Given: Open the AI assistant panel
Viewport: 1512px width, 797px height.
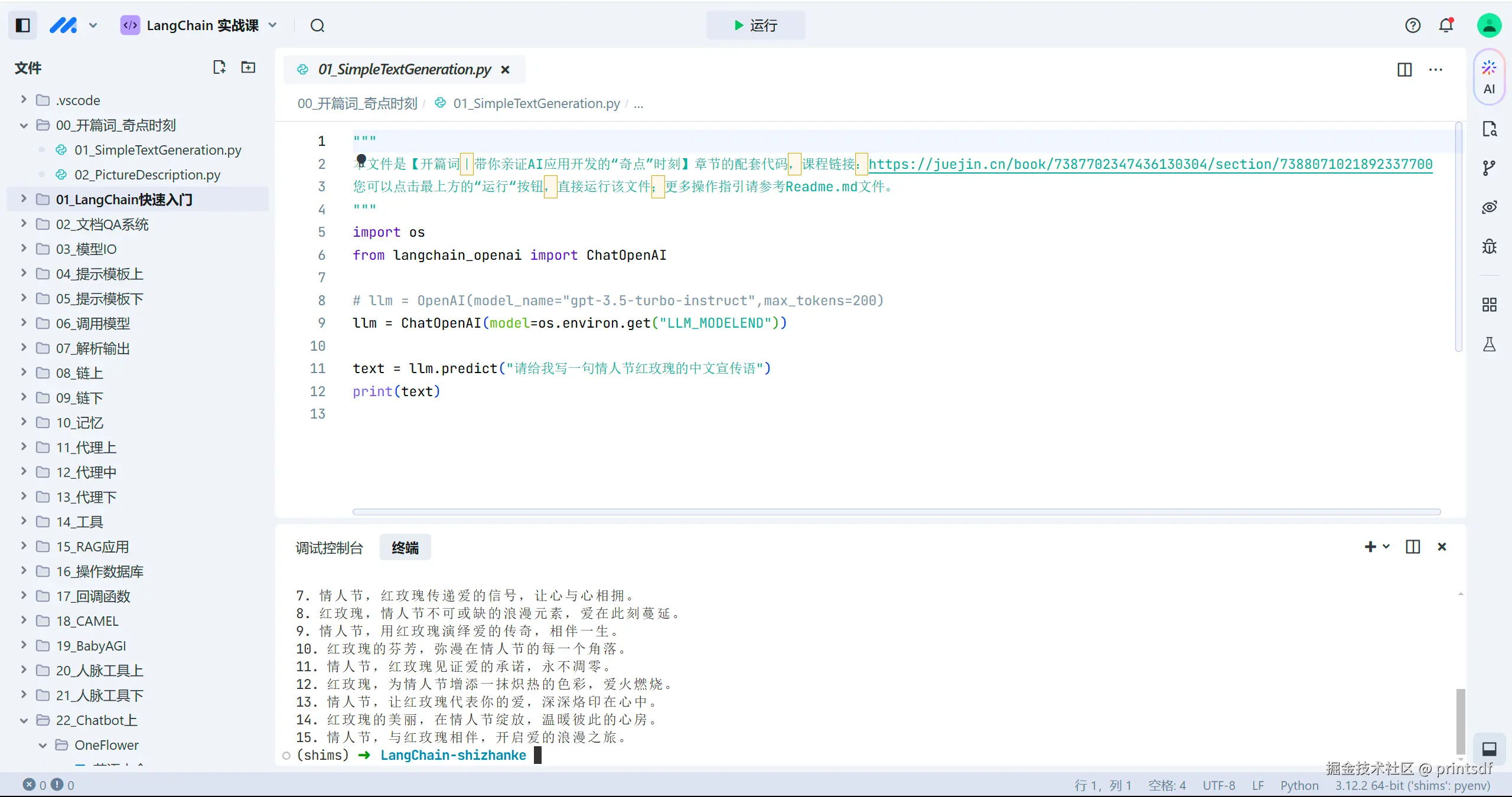Looking at the screenshot, I should pos(1489,77).
